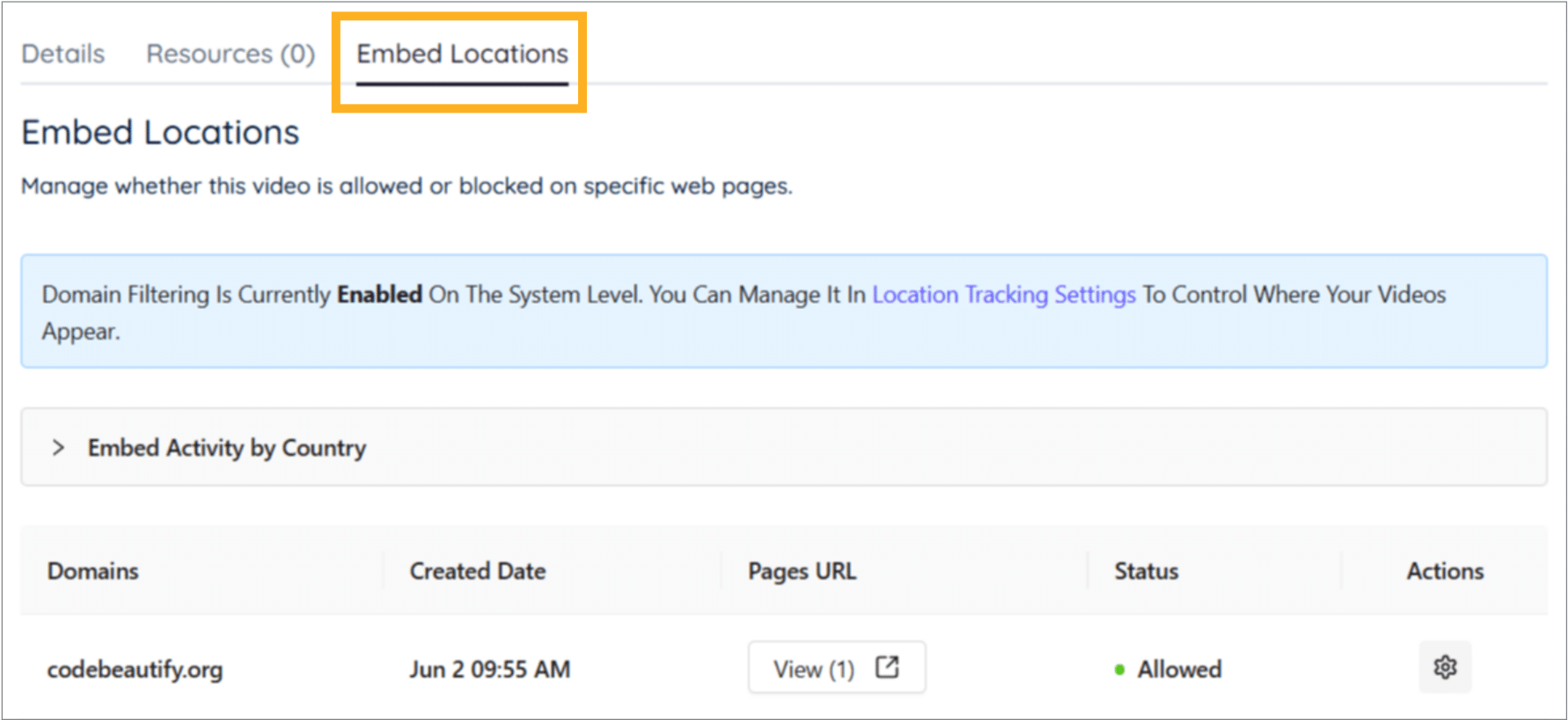Click the View (1) pages button

837,667
